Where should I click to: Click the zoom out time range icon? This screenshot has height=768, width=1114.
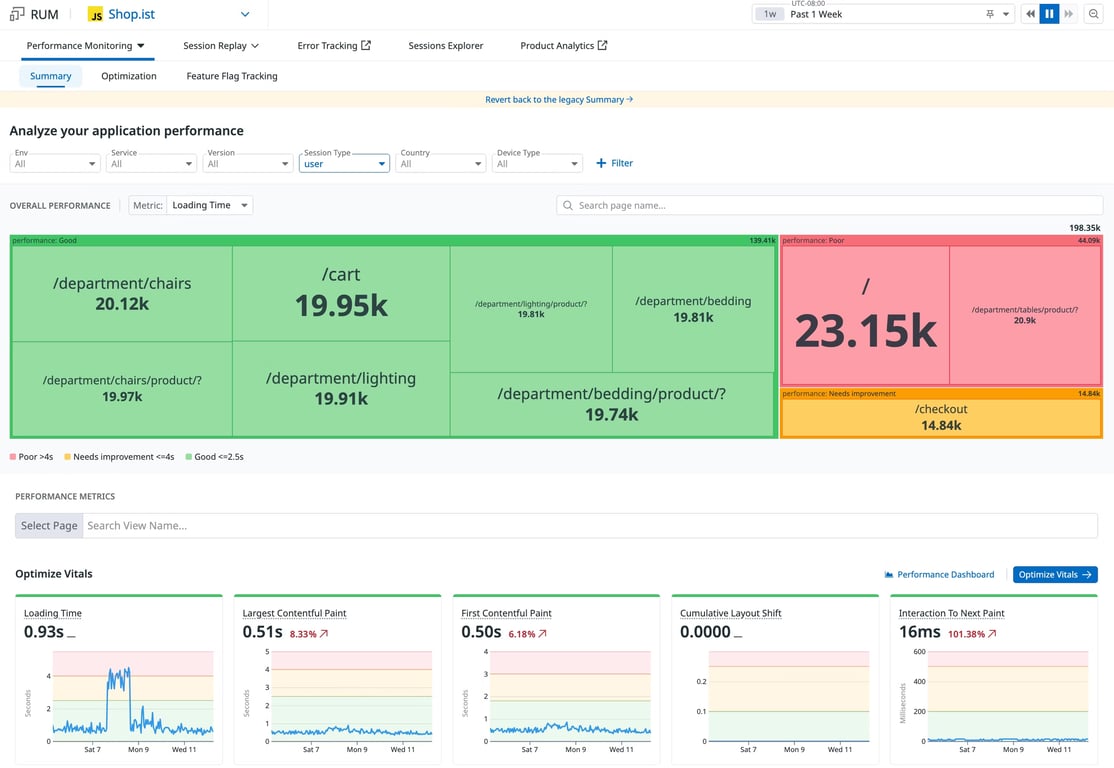coord(1094,14)
